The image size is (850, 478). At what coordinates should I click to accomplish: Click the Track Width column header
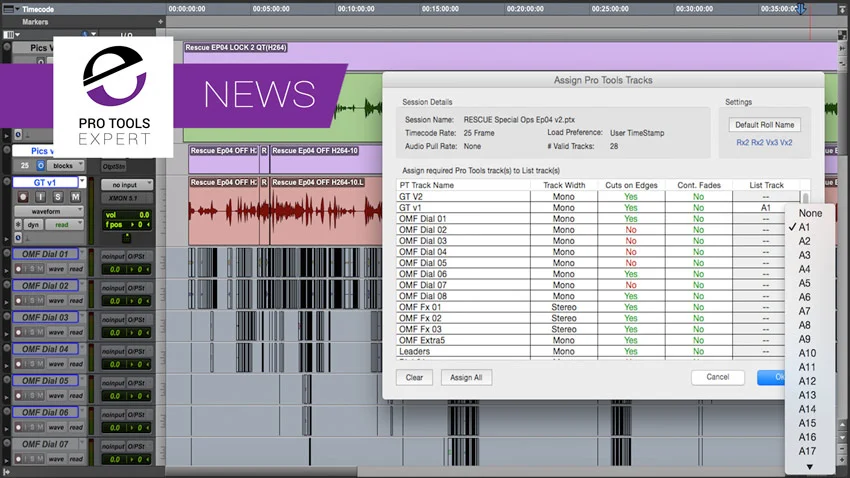564,185
